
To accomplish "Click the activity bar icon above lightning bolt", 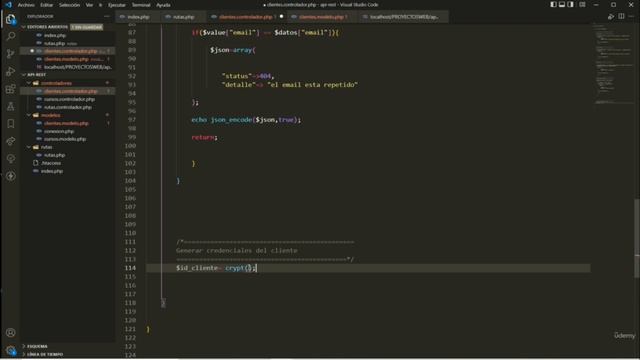I will tap(11, 158).
